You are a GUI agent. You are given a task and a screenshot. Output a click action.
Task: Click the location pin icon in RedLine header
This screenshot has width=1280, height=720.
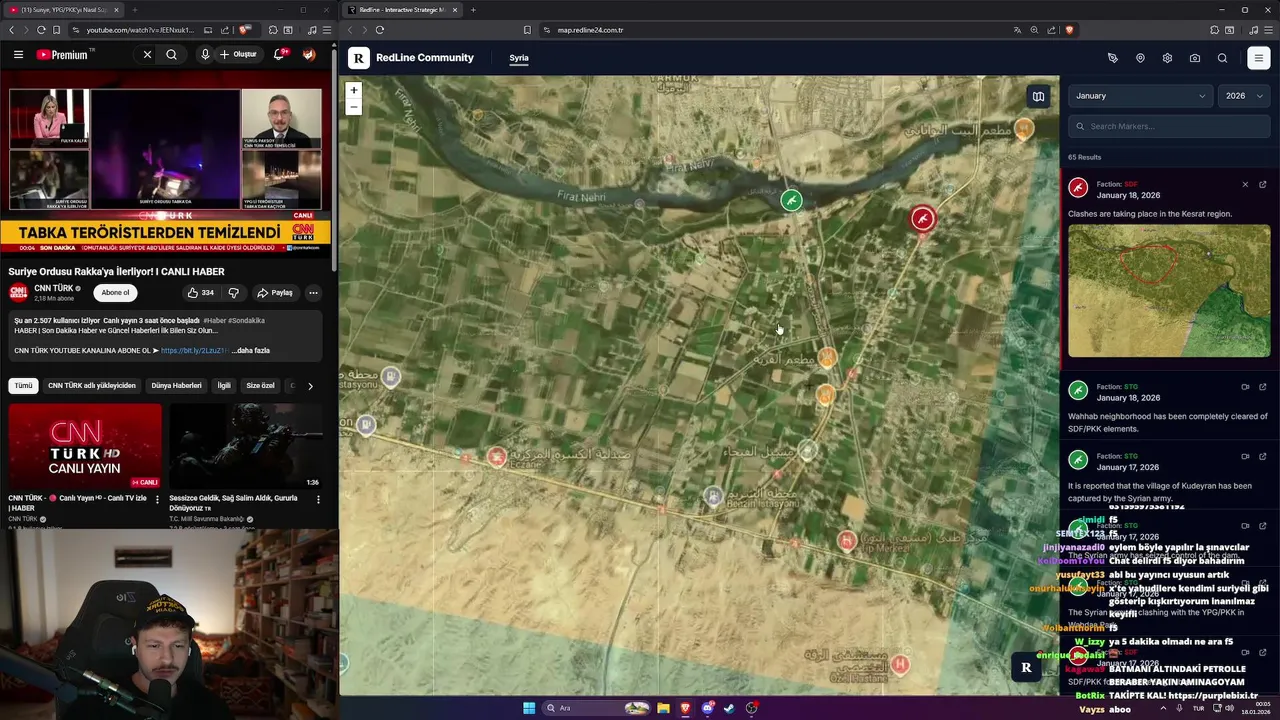(x=1140, y=58)
